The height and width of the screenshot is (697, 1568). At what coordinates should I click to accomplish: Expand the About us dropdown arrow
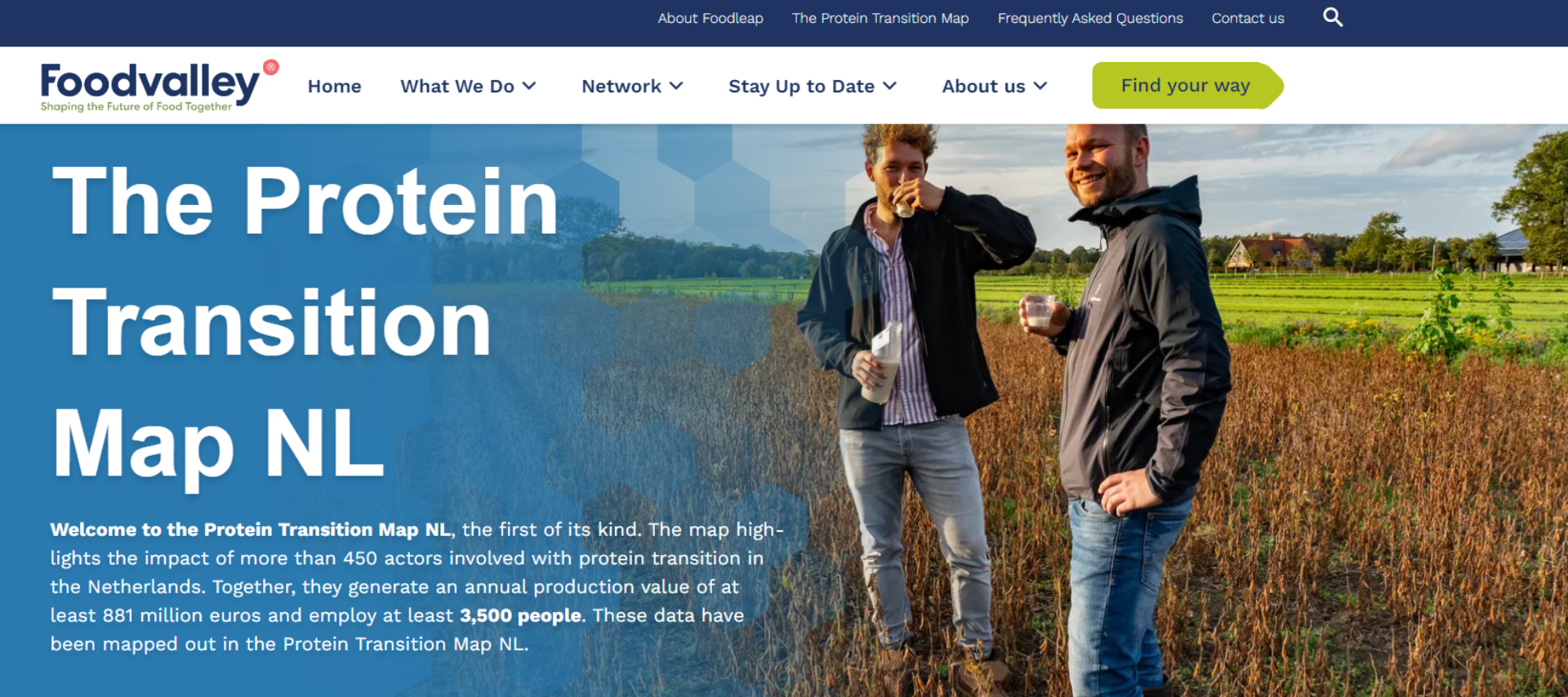click(1040, 86)
